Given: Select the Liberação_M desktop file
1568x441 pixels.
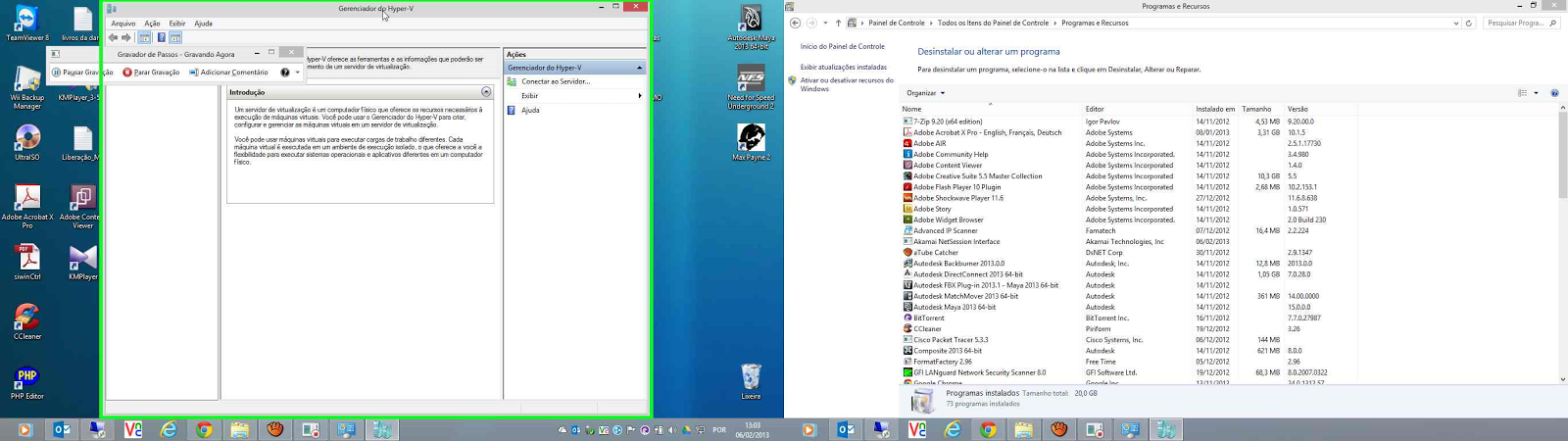Looking at the screenshot, I should pyautogui.click(x=82, y=143).
